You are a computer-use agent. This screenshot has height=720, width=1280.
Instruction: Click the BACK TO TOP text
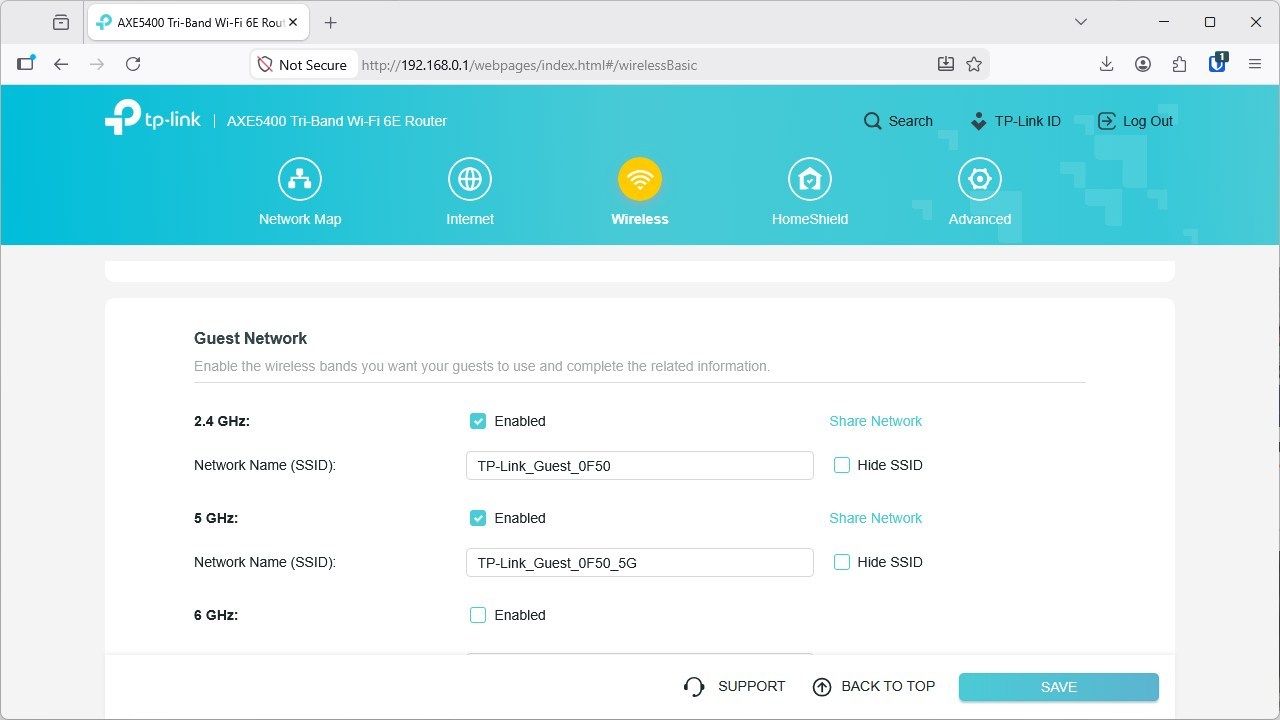coord(888,686)
